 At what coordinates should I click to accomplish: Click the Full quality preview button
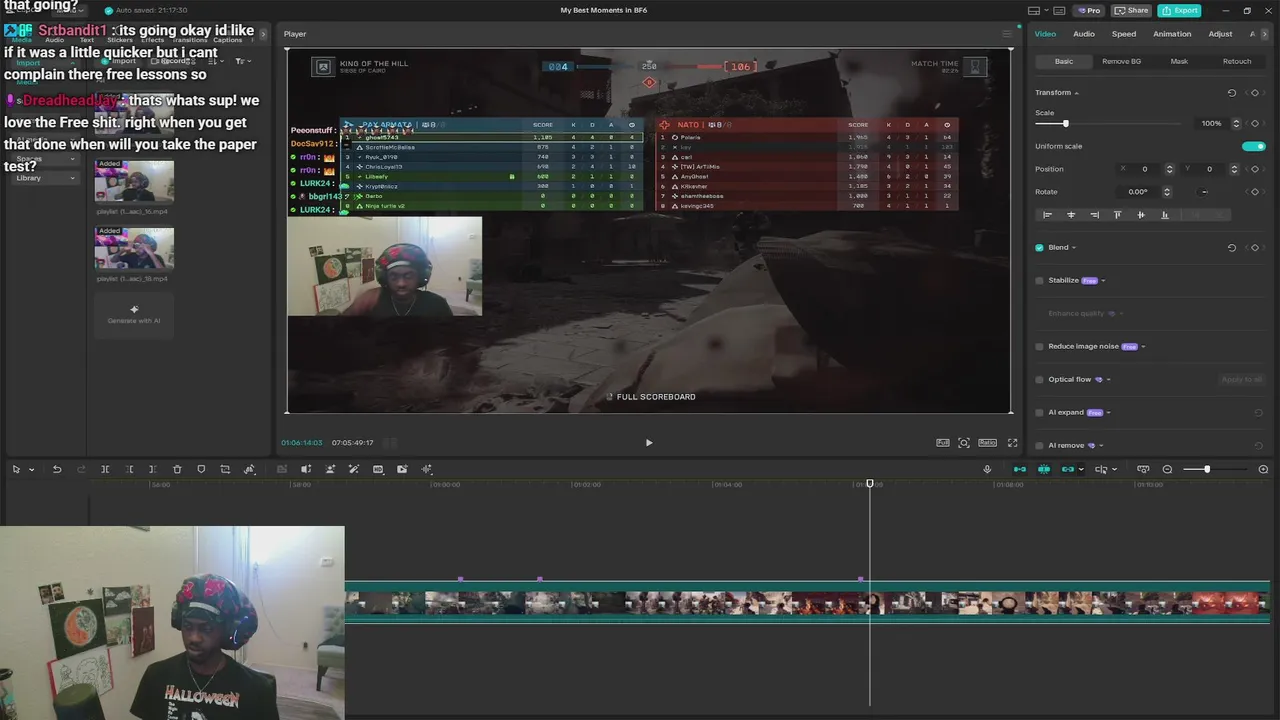click(943, 442)
